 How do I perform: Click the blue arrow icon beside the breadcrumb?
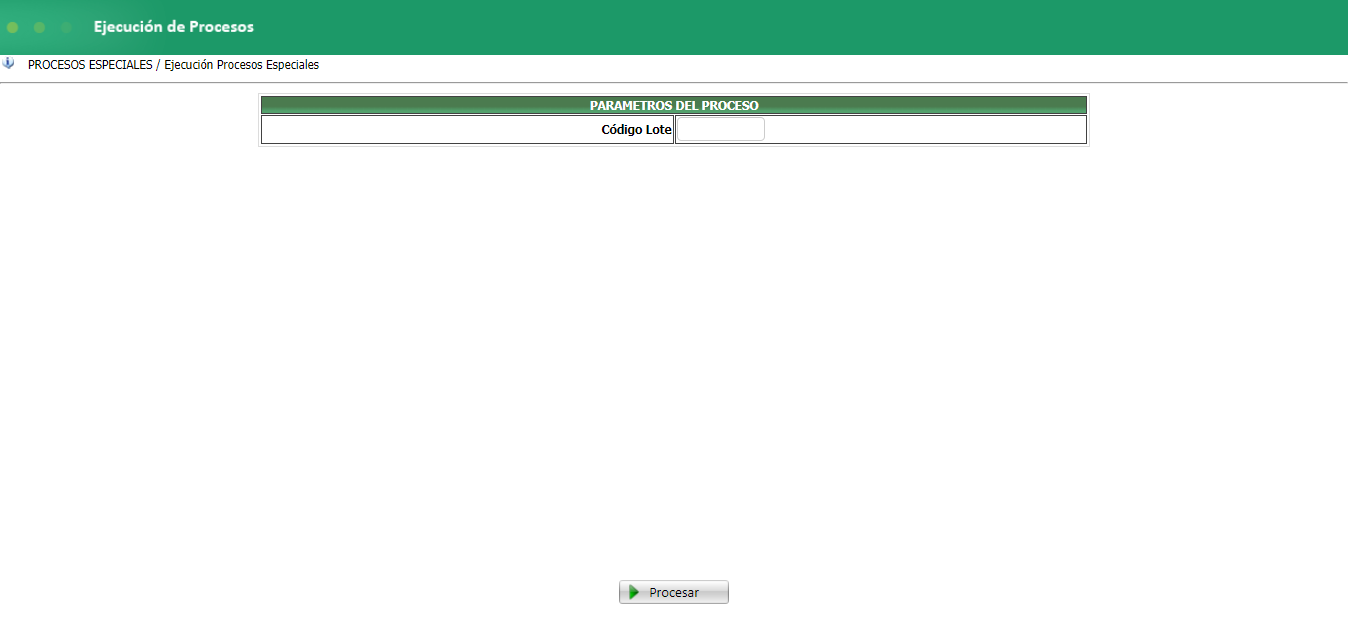point(9,63)
